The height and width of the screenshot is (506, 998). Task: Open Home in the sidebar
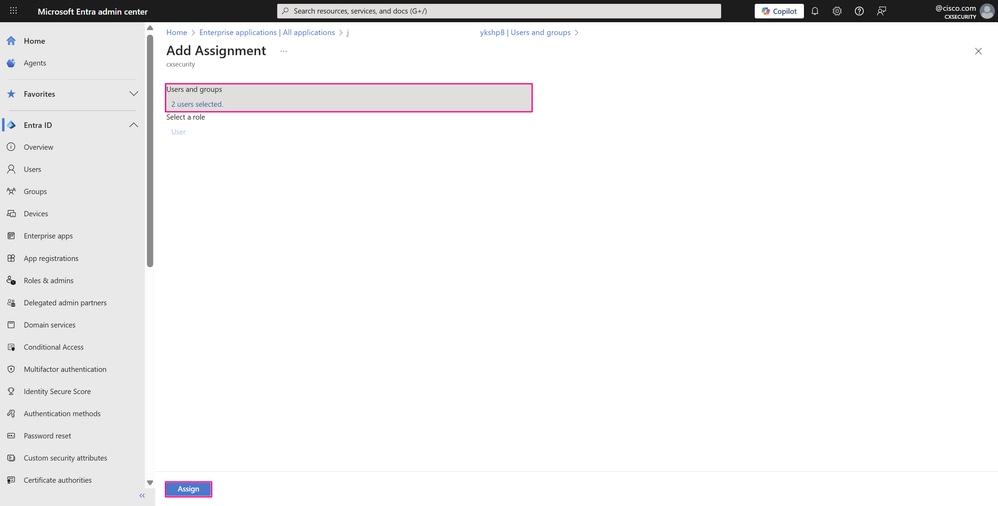pos(34,41)
